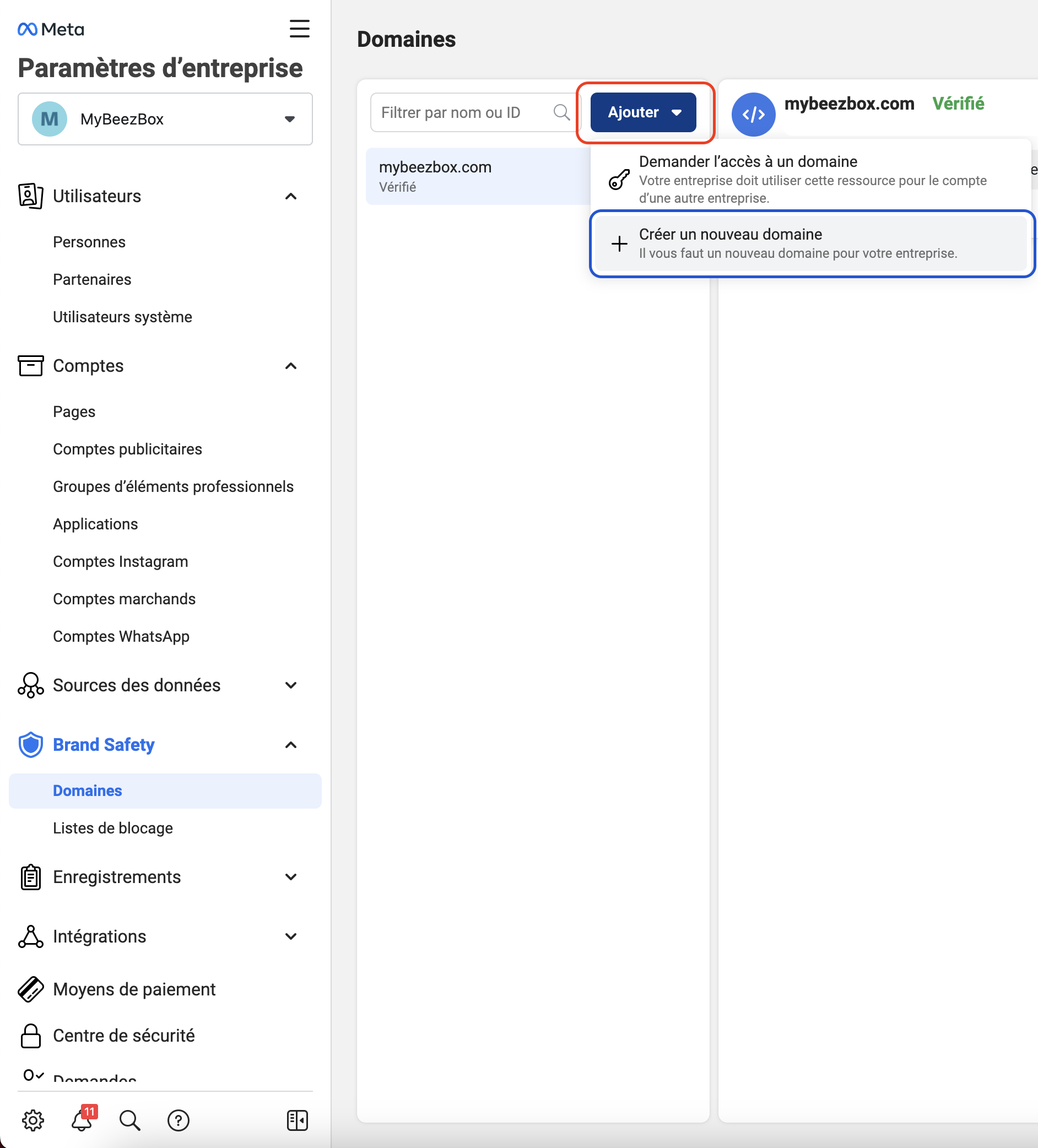Open Partenaires in the sidebar
The image size is (1038, 1148).
point(92,280)
